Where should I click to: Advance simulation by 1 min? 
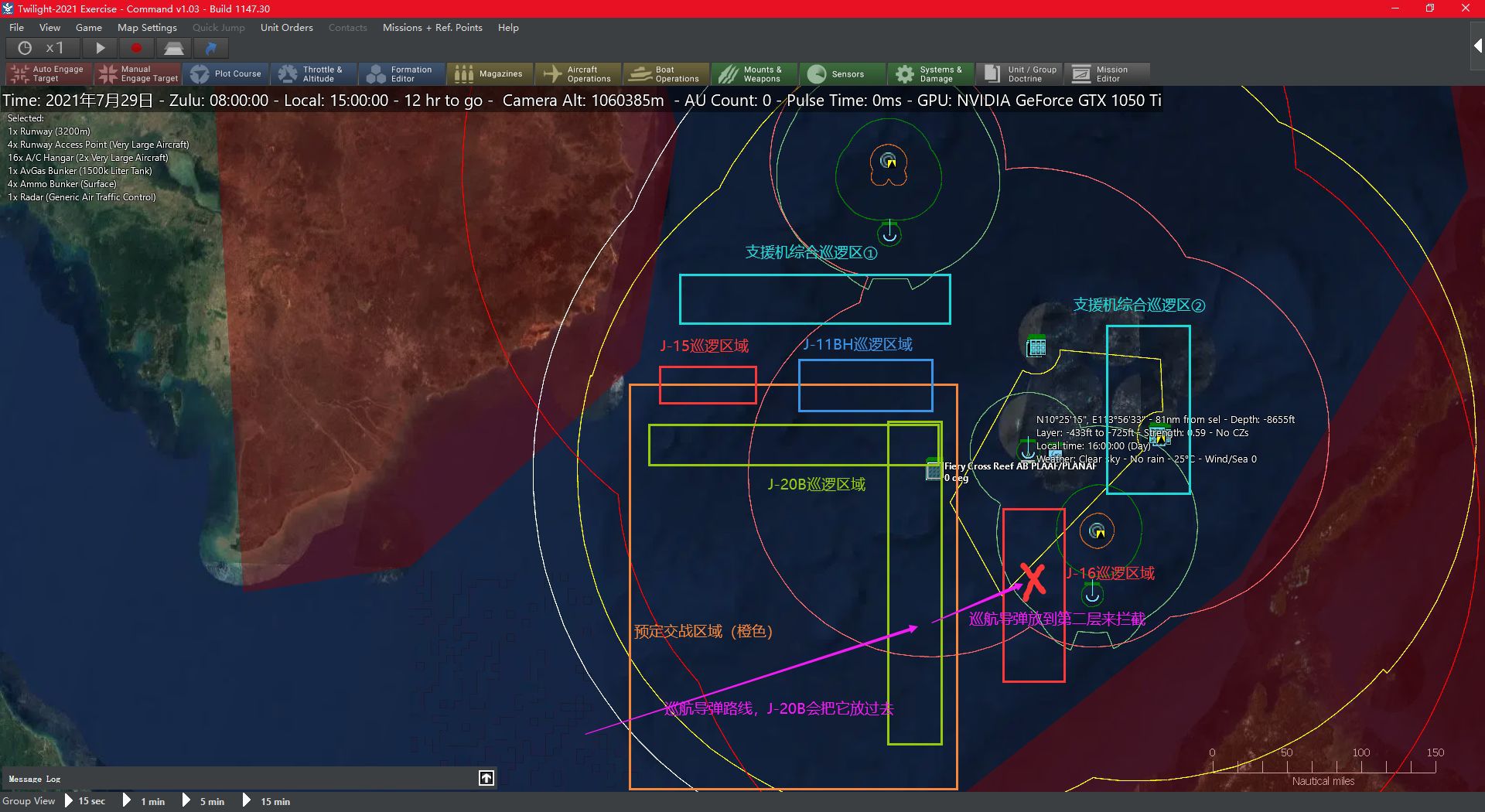(145, 801)
